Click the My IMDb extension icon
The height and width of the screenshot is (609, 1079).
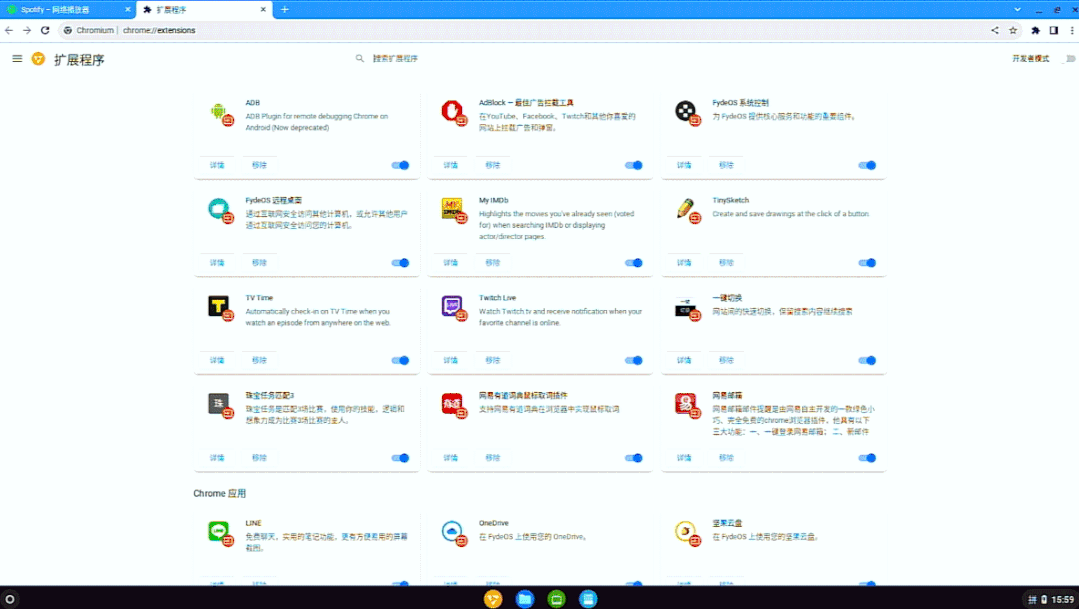[x=453, y=208]
